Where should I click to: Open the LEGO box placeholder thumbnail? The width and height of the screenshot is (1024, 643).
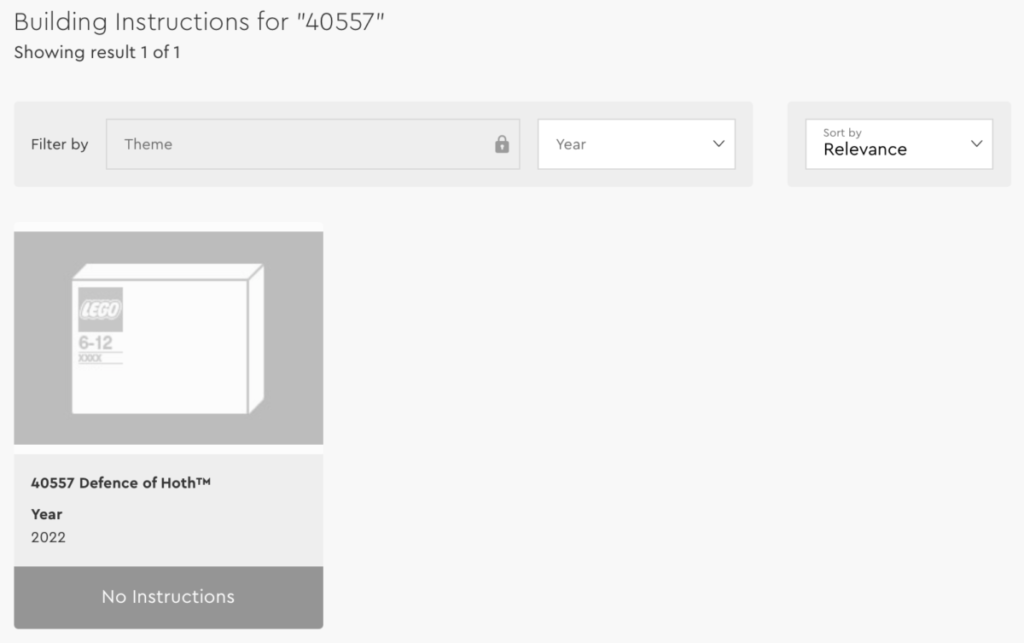click(x=168, y=338)
